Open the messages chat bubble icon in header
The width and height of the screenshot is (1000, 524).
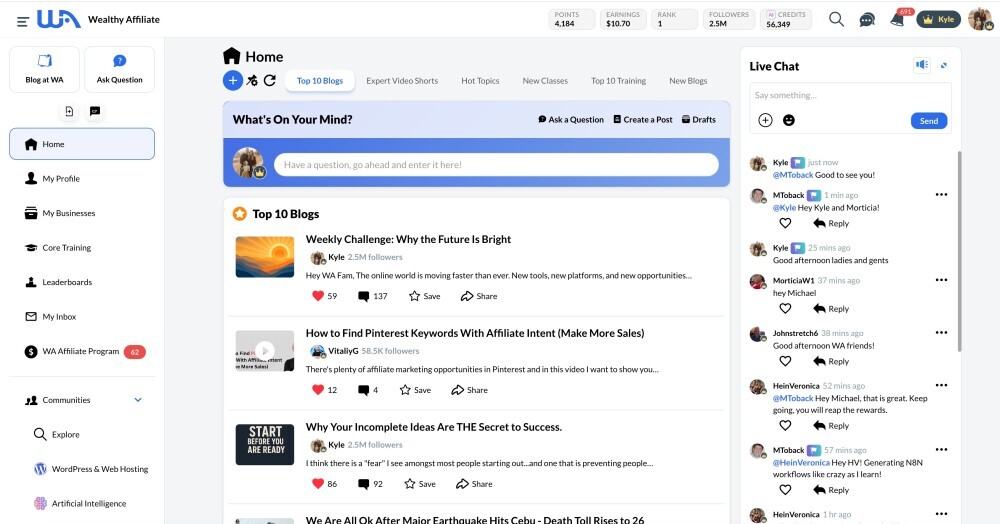coord(867,20)
